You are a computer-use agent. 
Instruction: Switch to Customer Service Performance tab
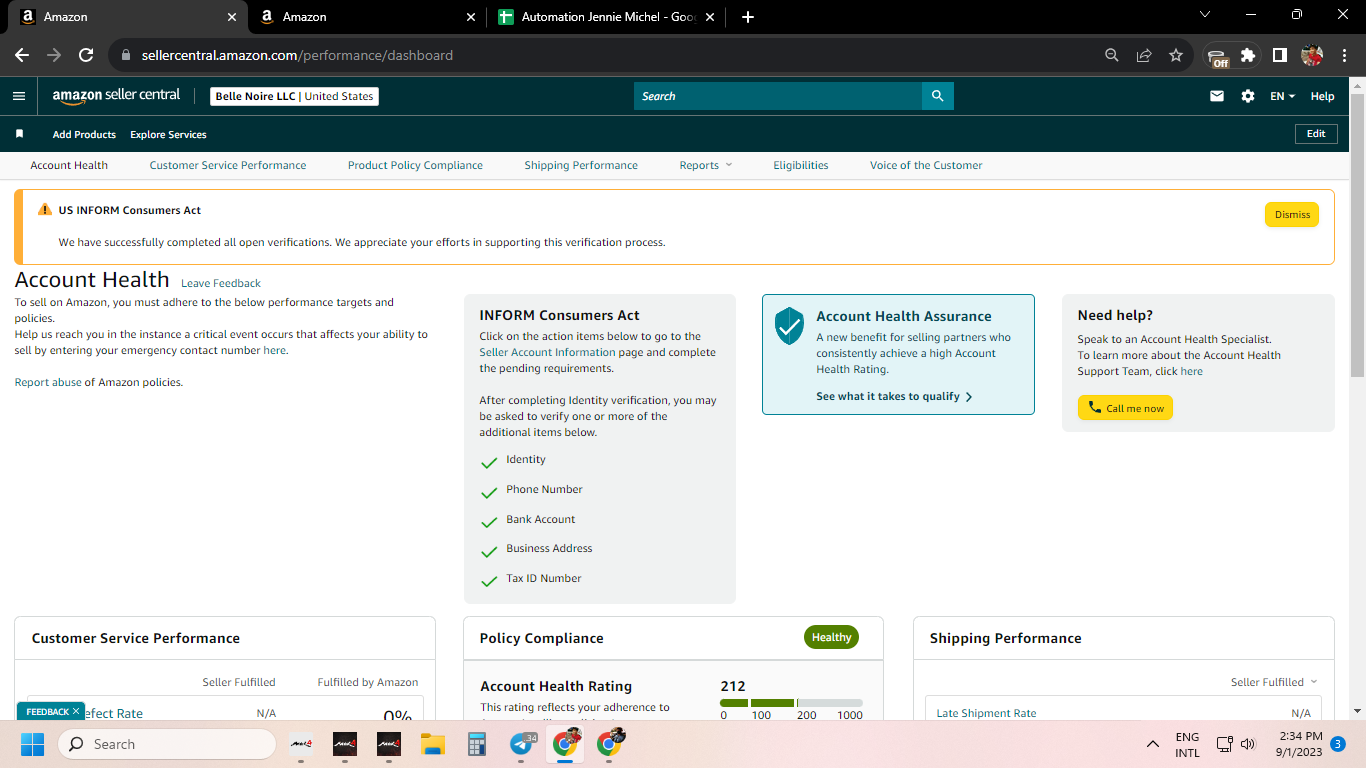[x=228, y=165]
